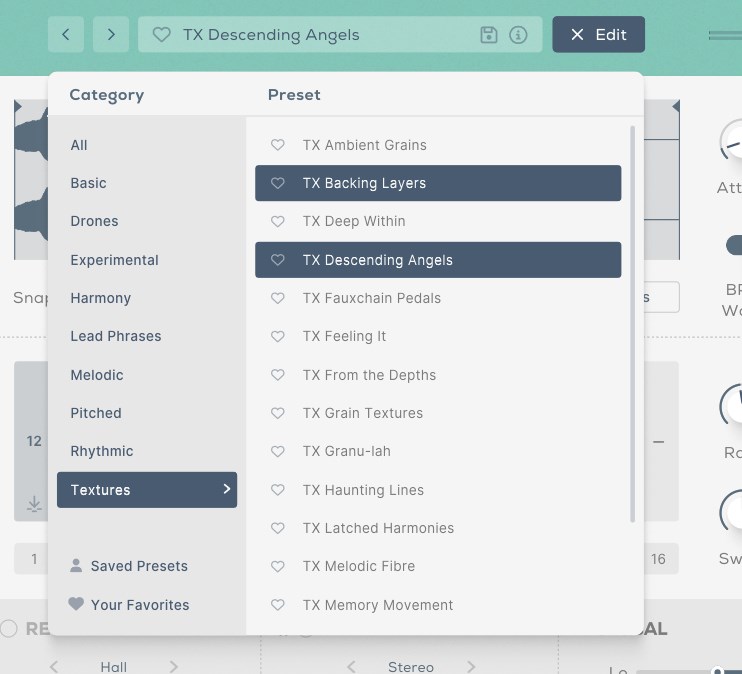Favorite the current preset in the header bar

[x=161, y=35]
